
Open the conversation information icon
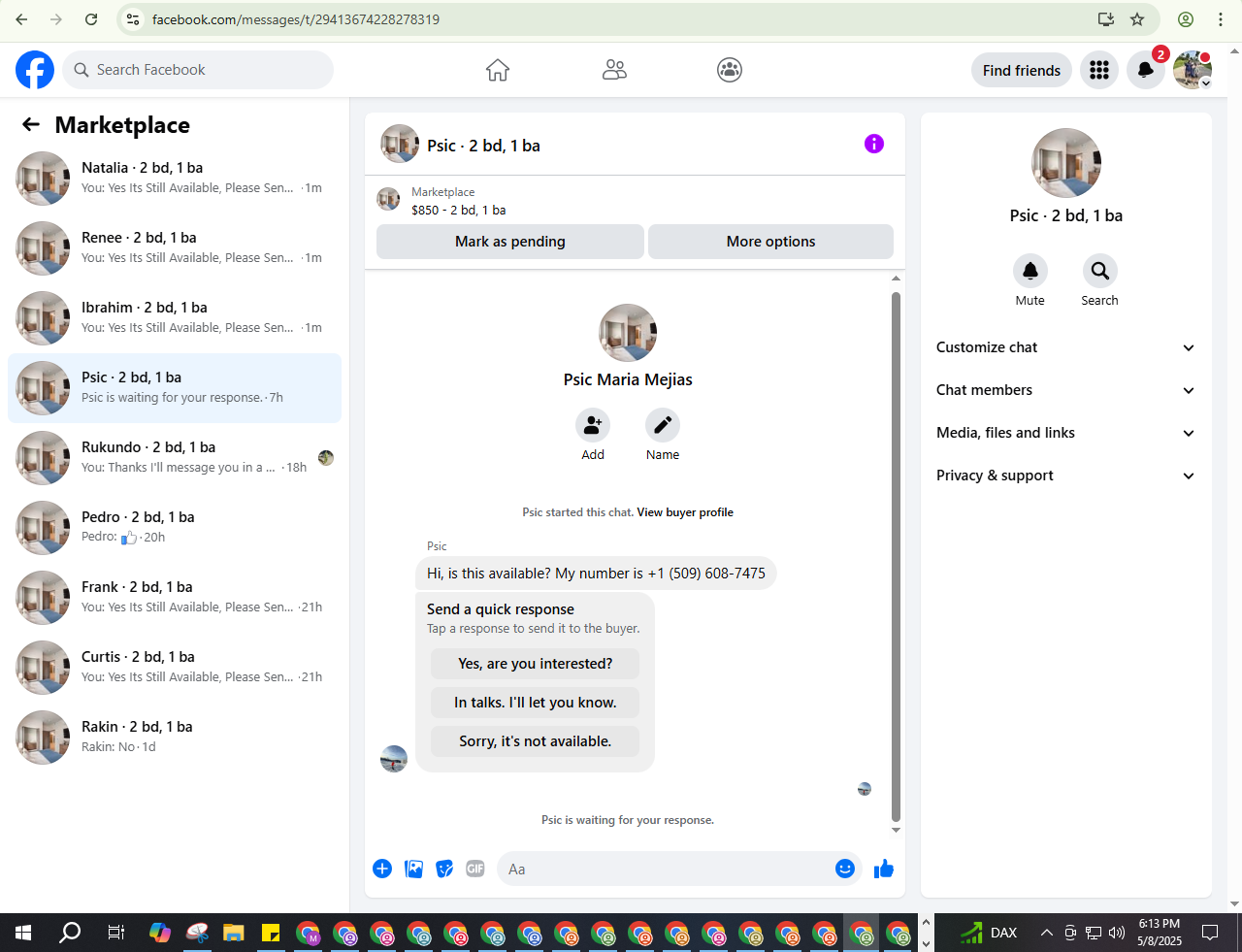tap(874, 144)
